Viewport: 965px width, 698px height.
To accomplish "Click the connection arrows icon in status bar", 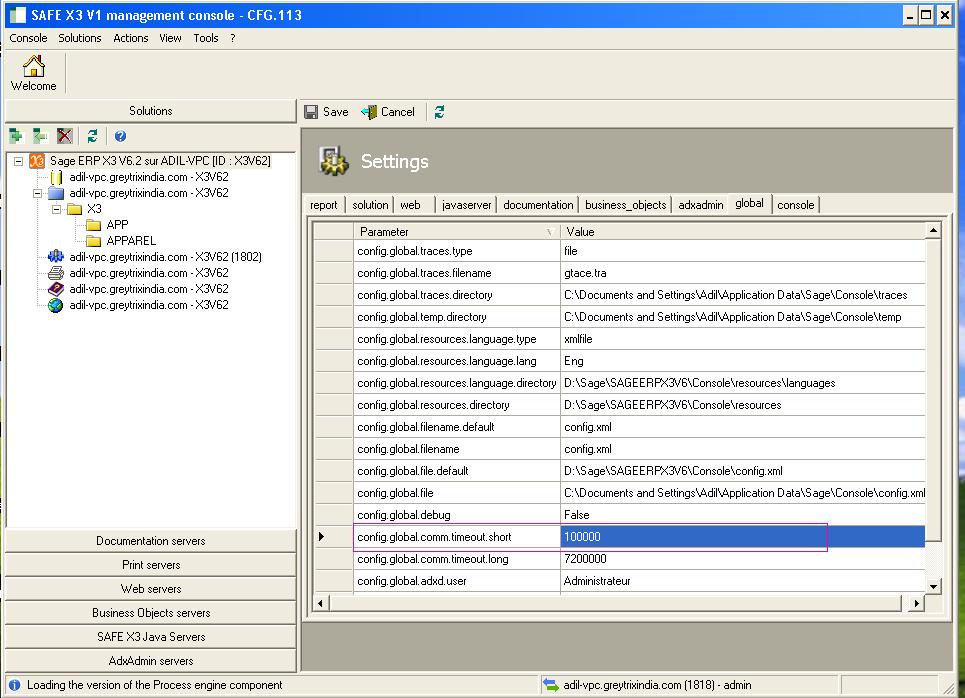I will (550, 684).
